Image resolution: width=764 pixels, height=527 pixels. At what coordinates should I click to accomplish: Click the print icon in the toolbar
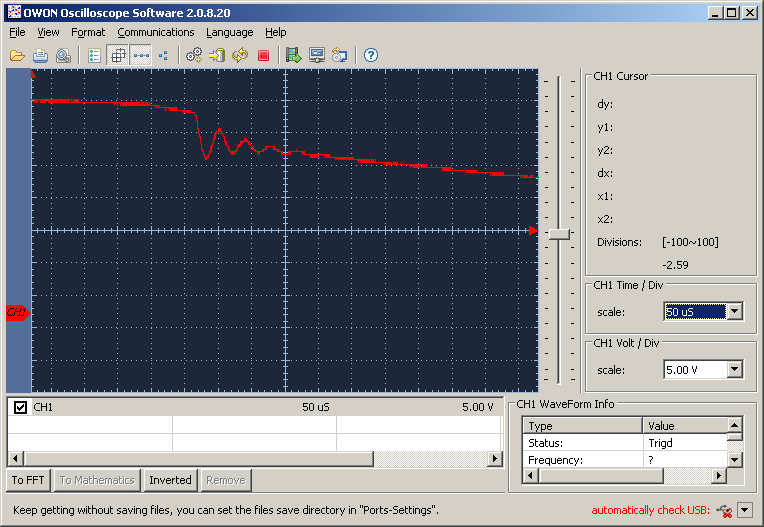click(x=40, y=56)
